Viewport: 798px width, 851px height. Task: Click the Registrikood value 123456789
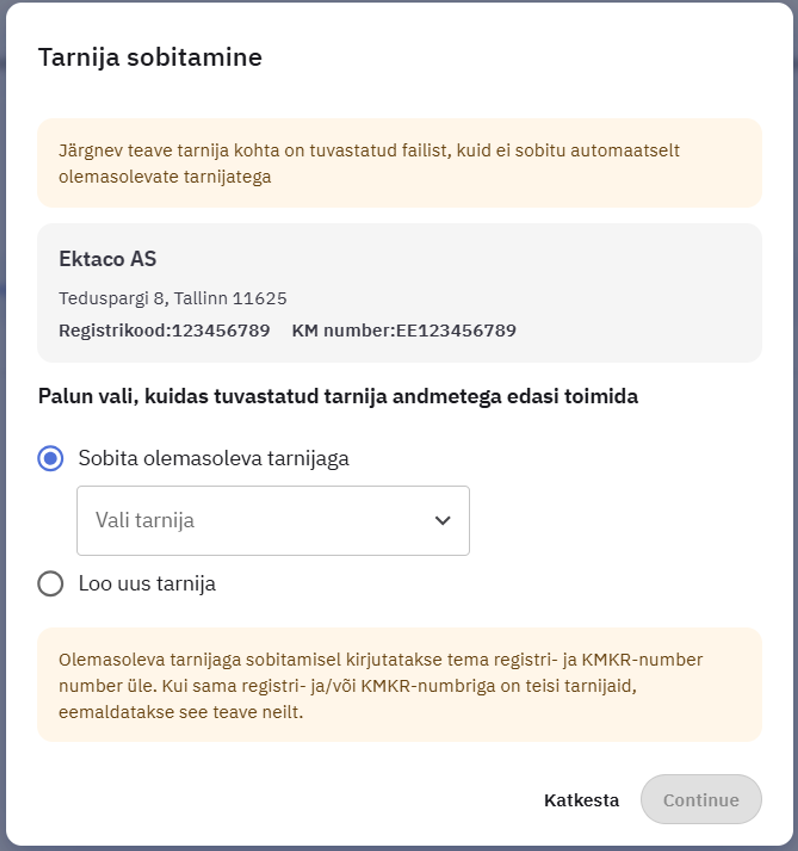click(221, 330)
